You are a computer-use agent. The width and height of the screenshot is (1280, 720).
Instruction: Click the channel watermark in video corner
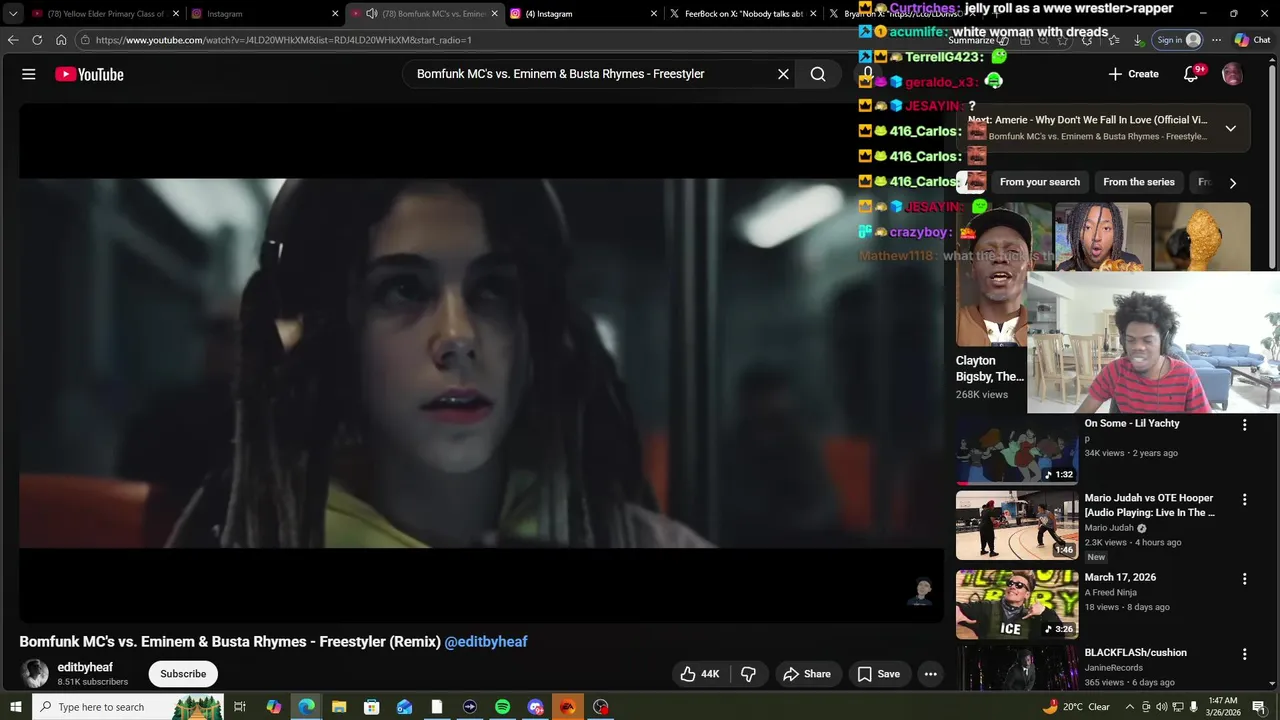pos(921,591)
